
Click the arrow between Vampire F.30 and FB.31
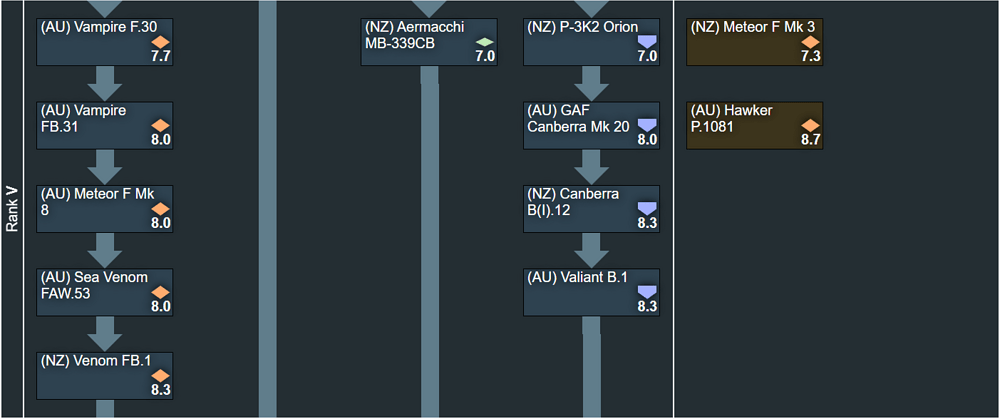pos(105,83)
